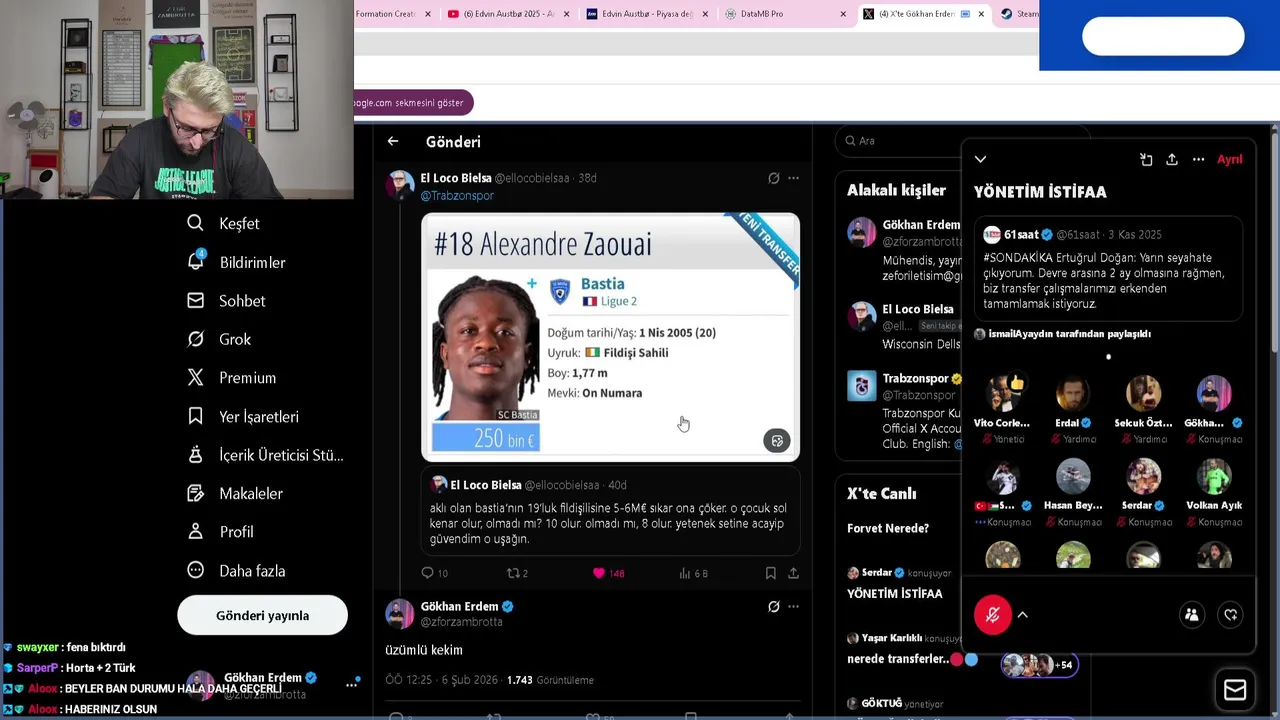Collapse the Spaces panel with the chevron
The image size is (1280, 720).
(980, 159)
